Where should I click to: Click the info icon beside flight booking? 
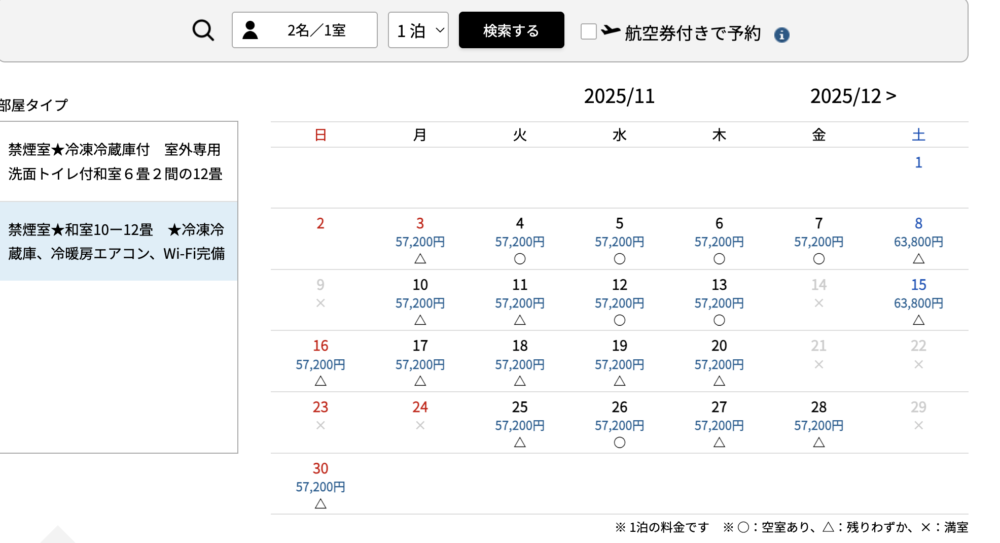pos(782,35)
